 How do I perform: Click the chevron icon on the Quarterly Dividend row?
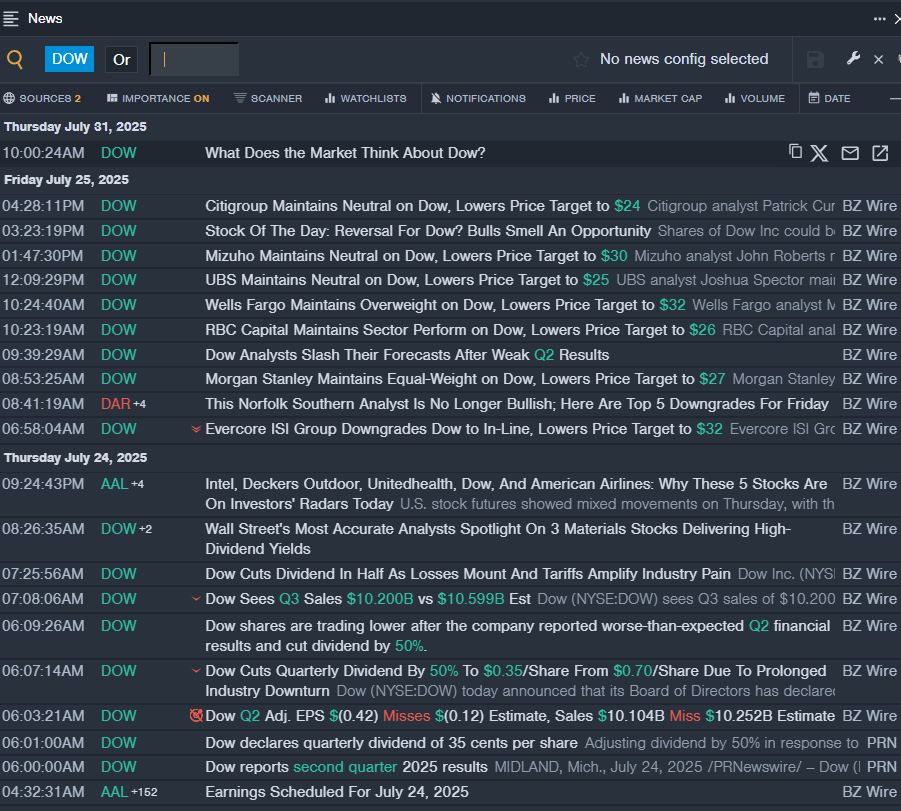coord(196,671)
